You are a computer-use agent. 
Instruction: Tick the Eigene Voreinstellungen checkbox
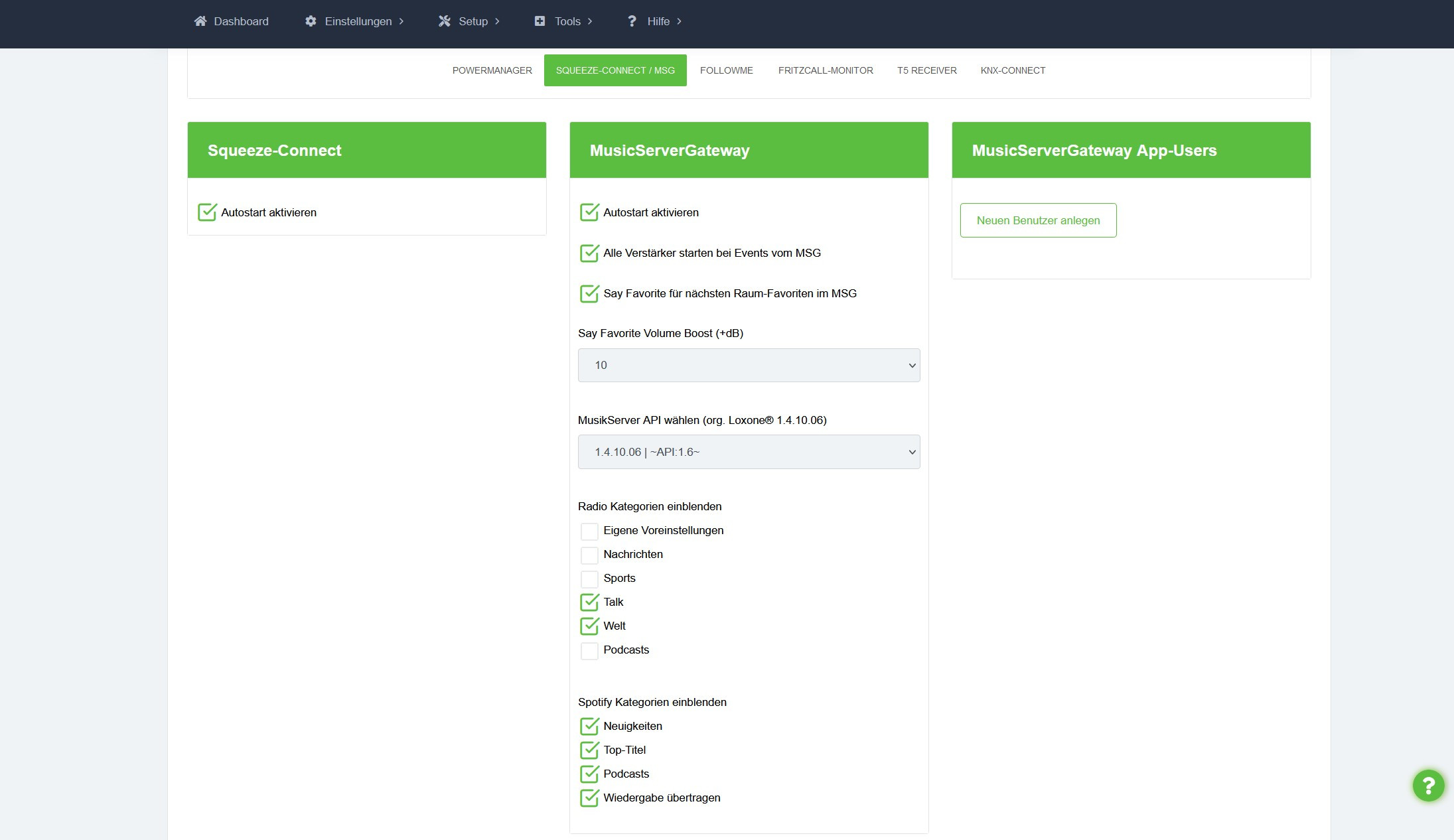589,531
